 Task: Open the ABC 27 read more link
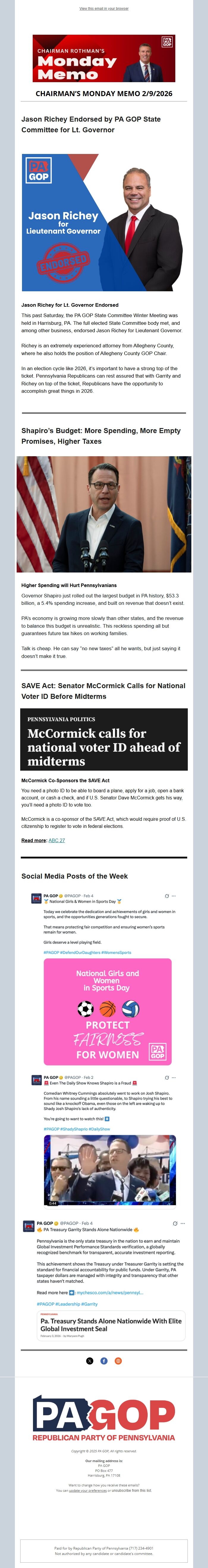coord(57,840)
